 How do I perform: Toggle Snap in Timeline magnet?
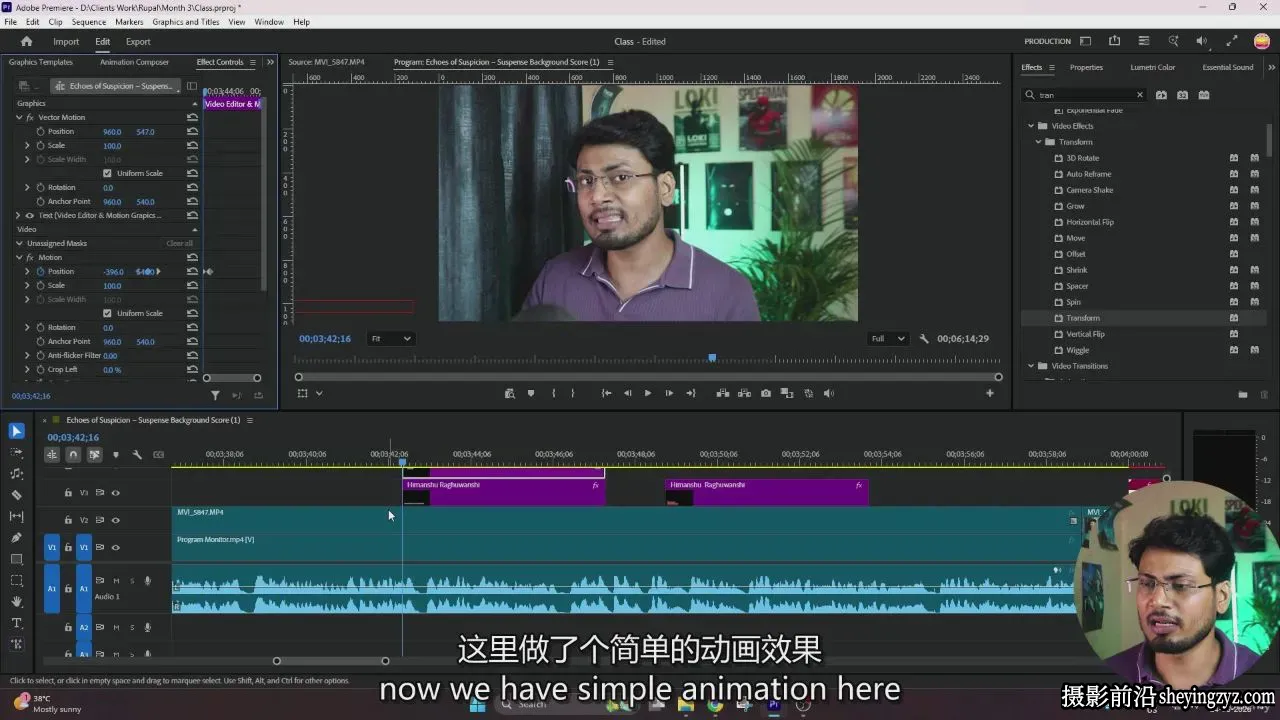click(x=73, y=455)
